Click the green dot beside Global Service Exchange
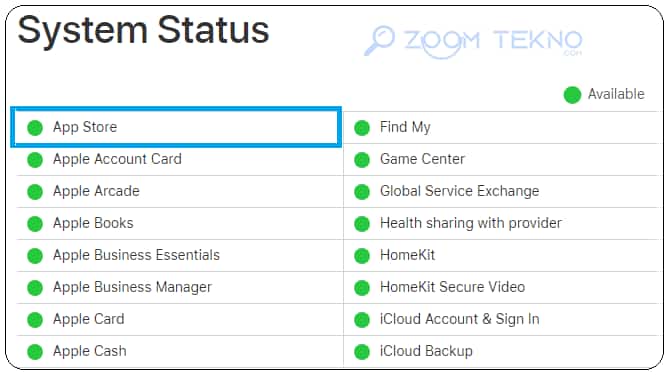Screen dimensions: 669x375 pos(362,192)
